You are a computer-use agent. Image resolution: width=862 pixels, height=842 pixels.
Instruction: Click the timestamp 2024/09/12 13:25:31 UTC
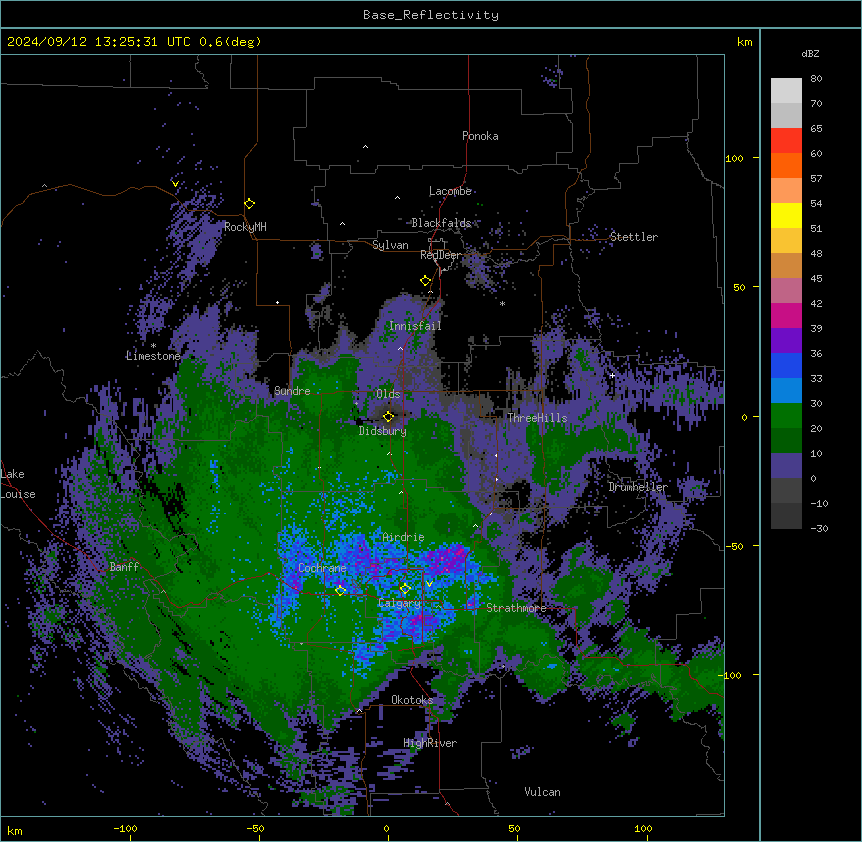pos(99,42)
